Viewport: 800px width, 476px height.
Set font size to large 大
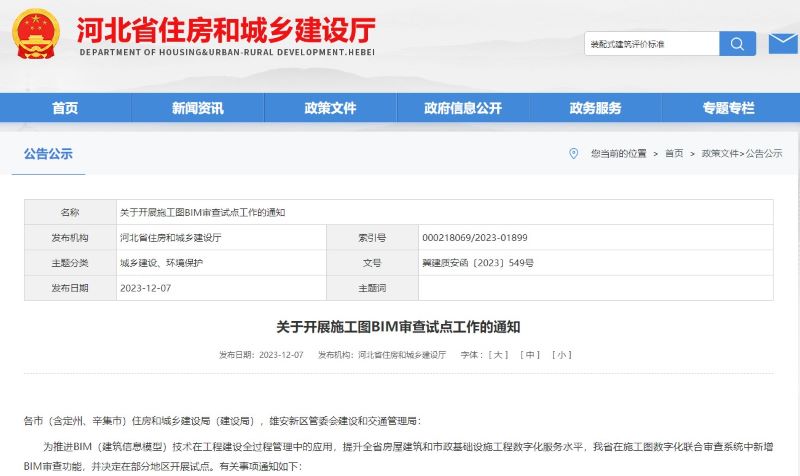[x=498, y=355]
